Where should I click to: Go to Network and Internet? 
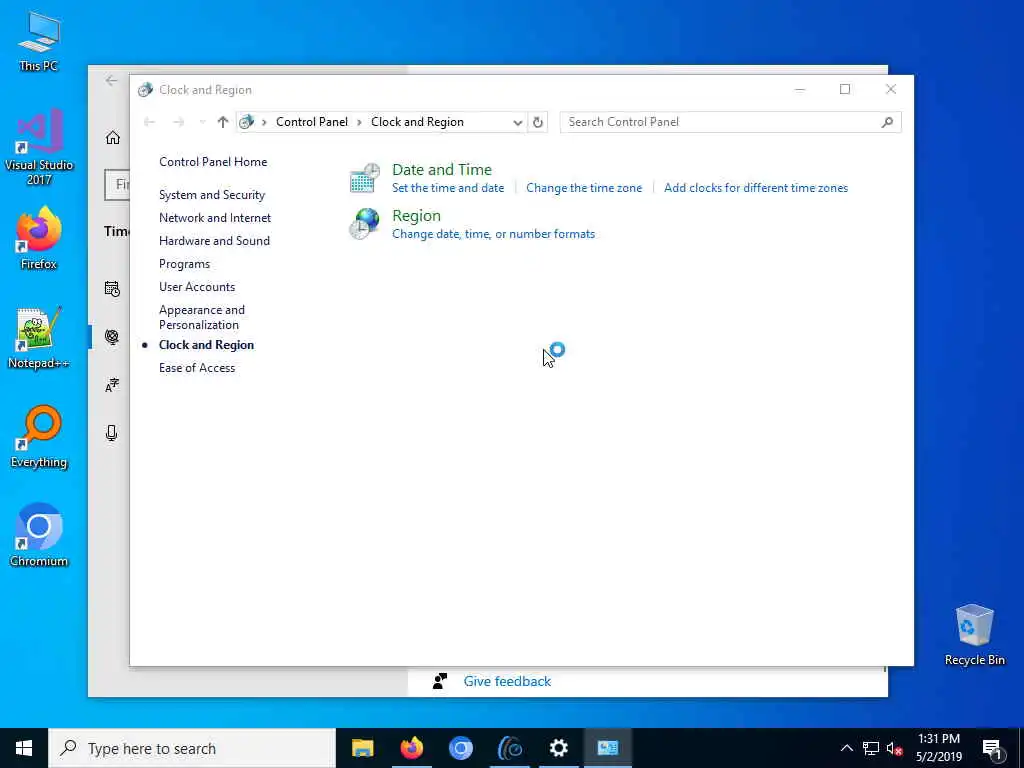pos(215,217)
